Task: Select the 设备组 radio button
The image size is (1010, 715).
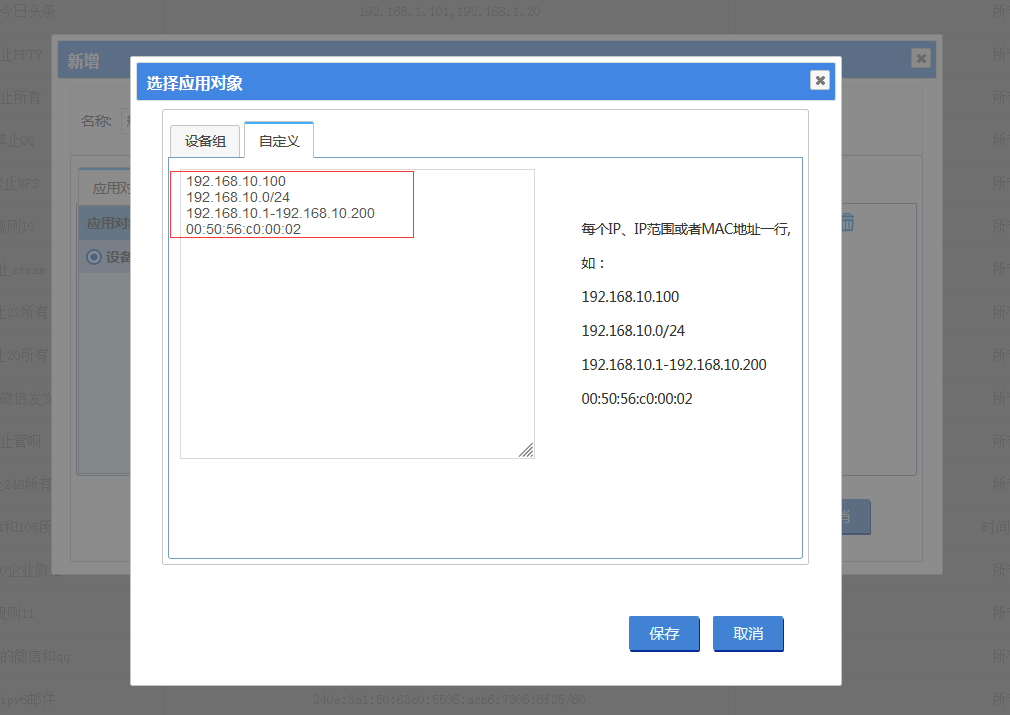Action: (94, 257)
